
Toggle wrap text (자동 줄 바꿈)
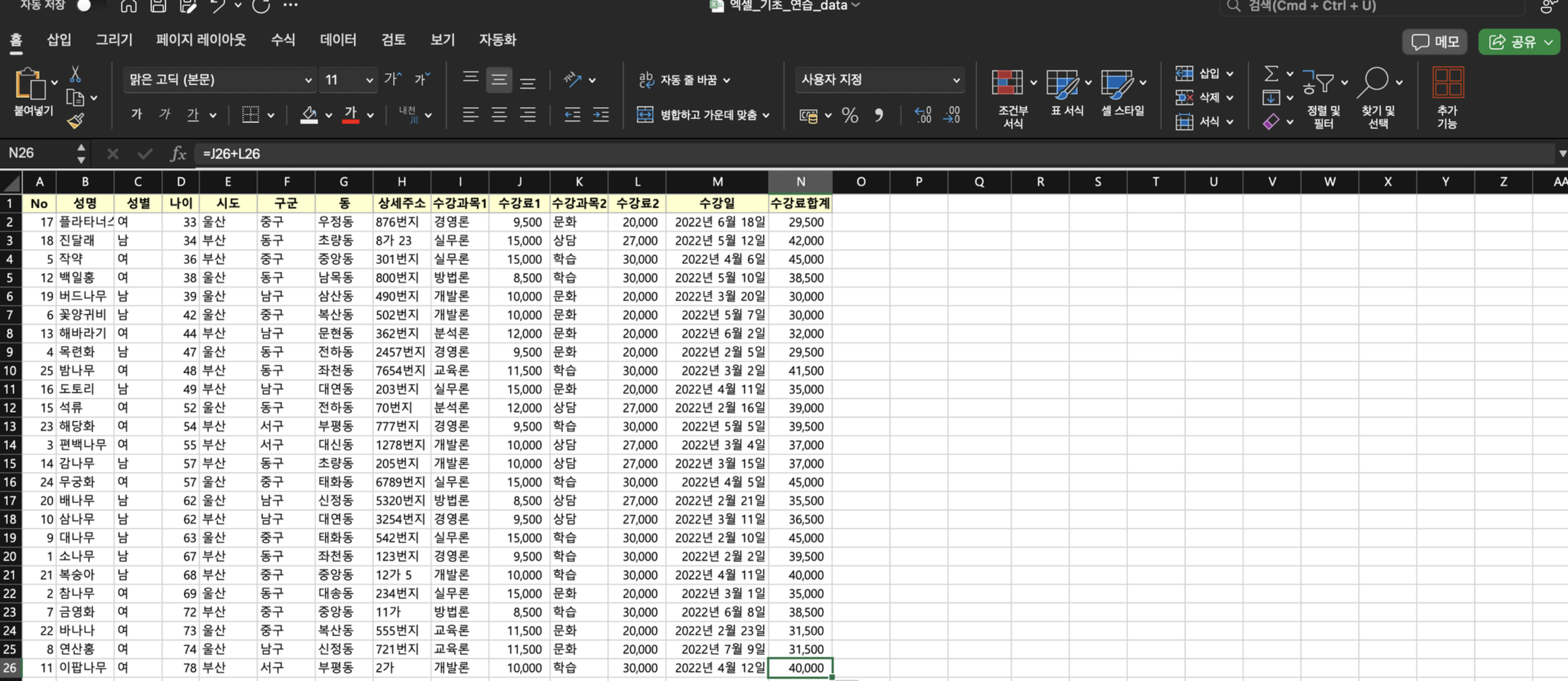683,80
